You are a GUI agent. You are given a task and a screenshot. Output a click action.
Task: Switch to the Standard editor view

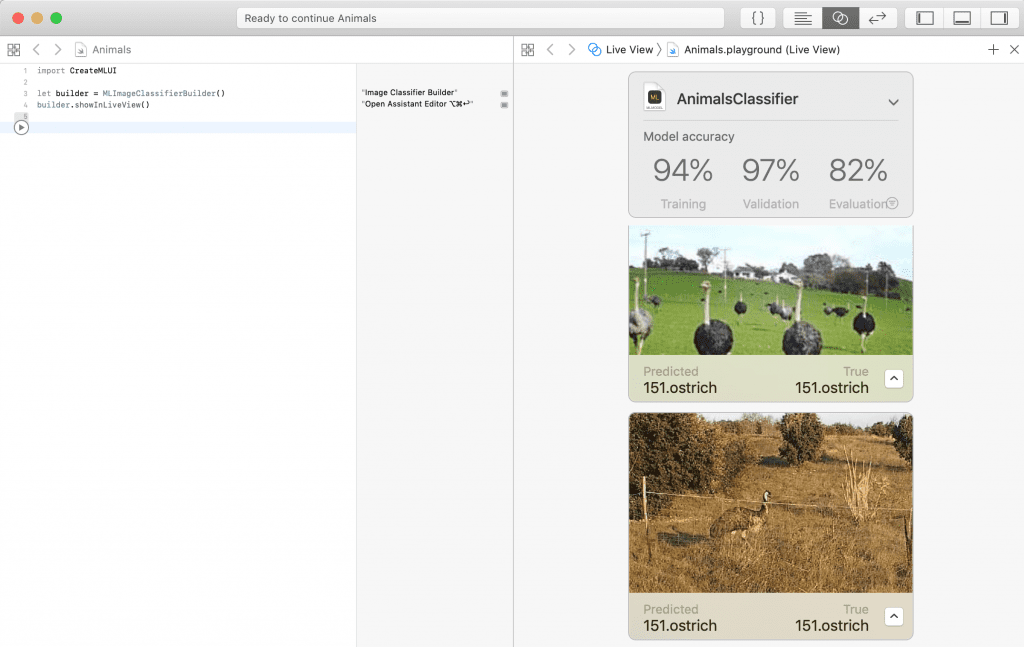pos(802,18)
